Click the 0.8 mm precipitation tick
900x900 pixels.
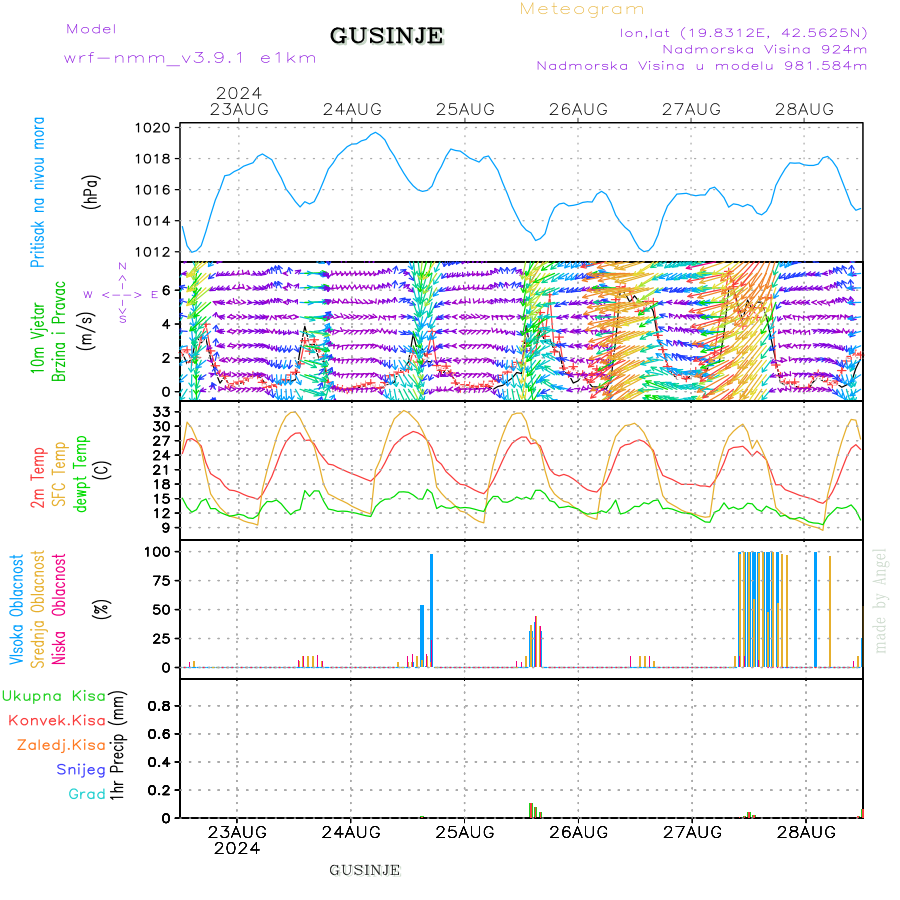160,706
